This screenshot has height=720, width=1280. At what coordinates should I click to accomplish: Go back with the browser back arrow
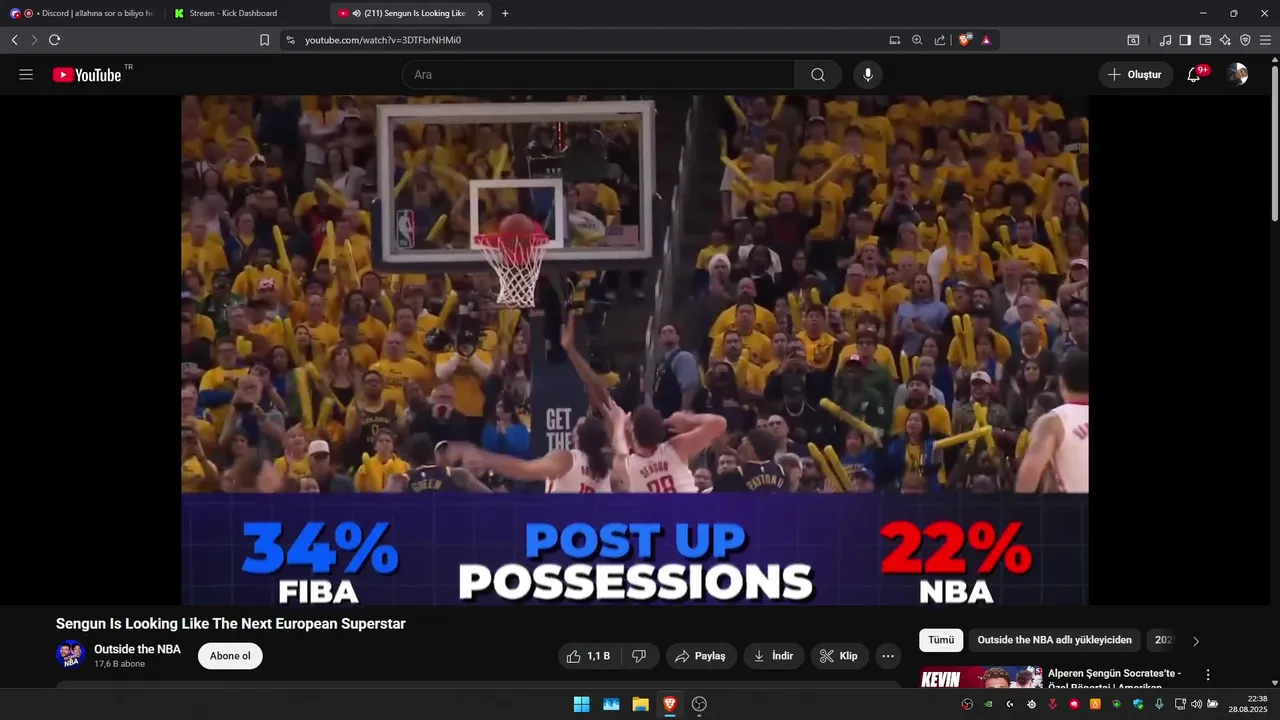pos(14,40)
